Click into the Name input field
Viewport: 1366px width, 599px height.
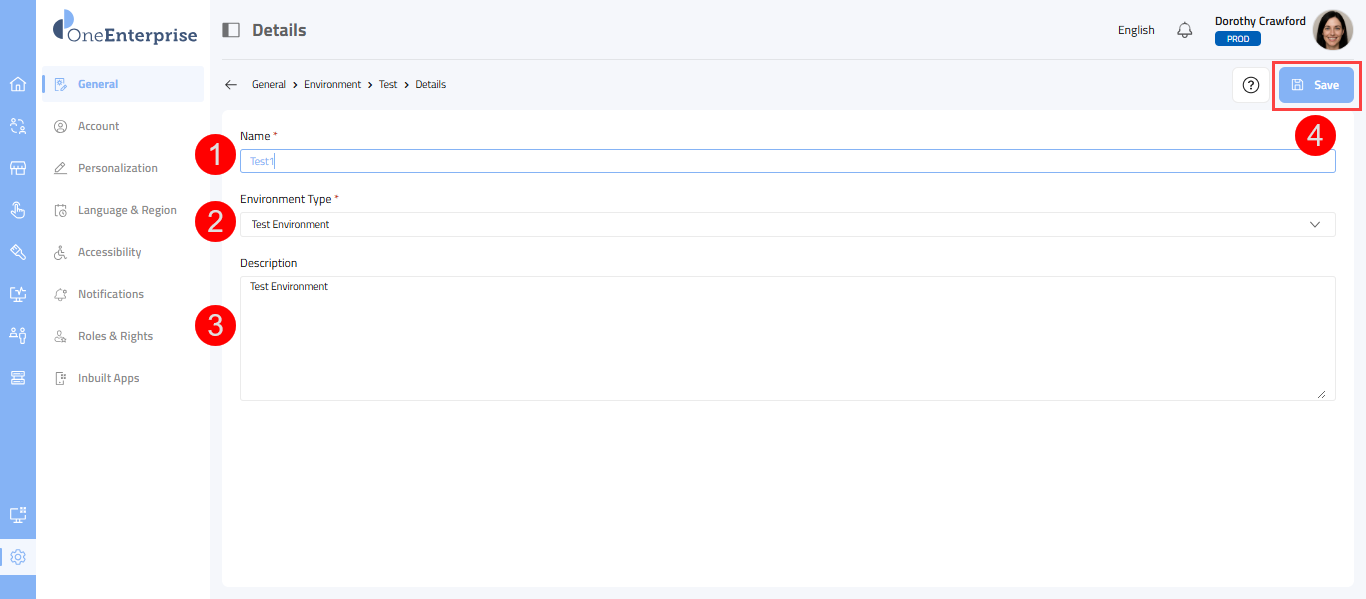(787, 161)
